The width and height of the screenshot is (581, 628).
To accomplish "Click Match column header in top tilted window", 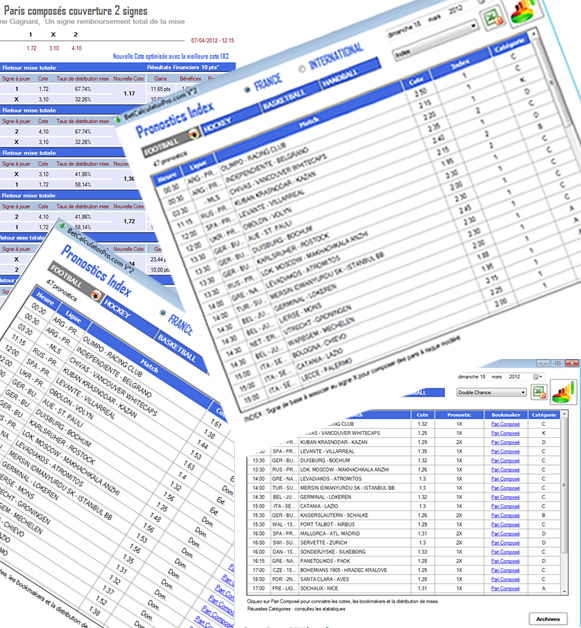I will [308, 121].
